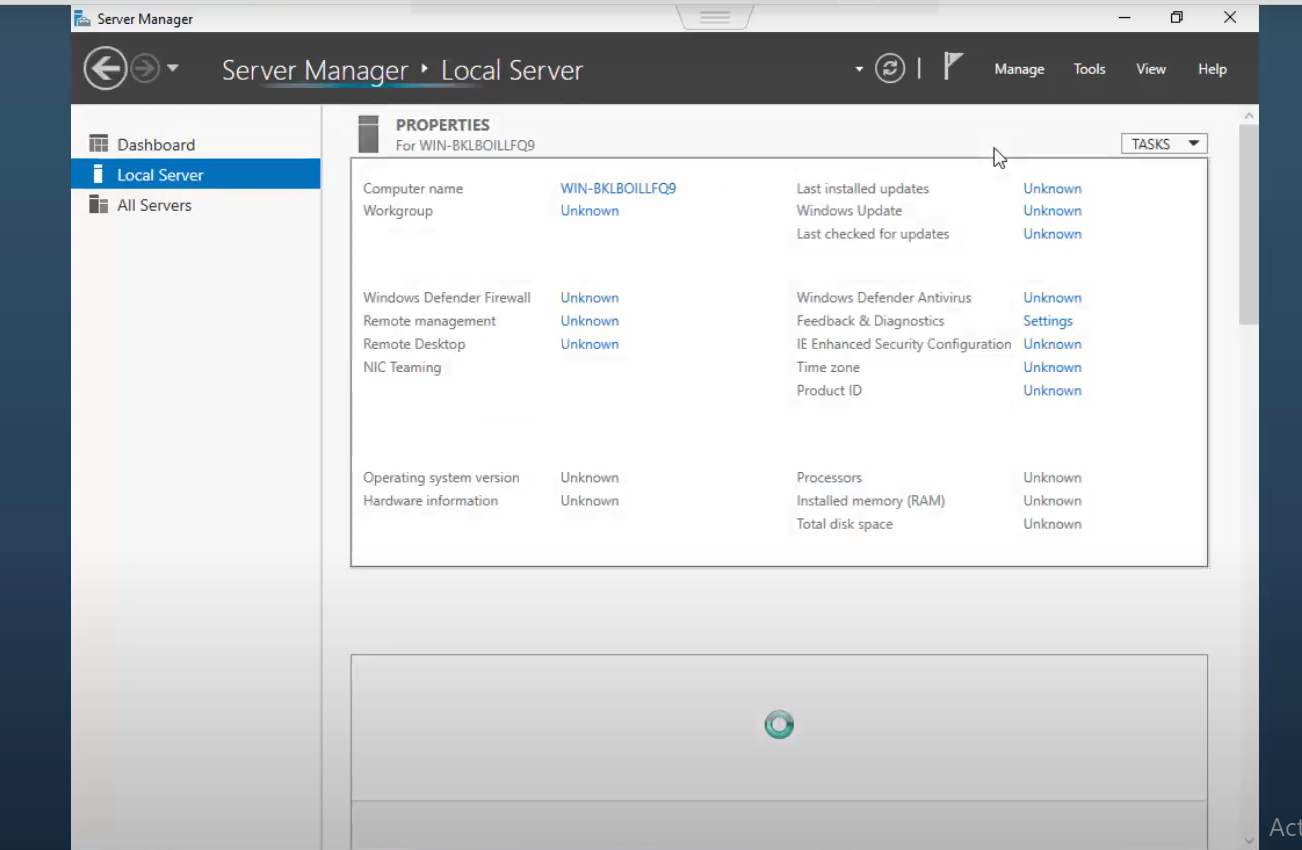Viewport: 1302px width, 850px height.
Task: Open navigation history dropdown arrow
Action: coord(172,69)
